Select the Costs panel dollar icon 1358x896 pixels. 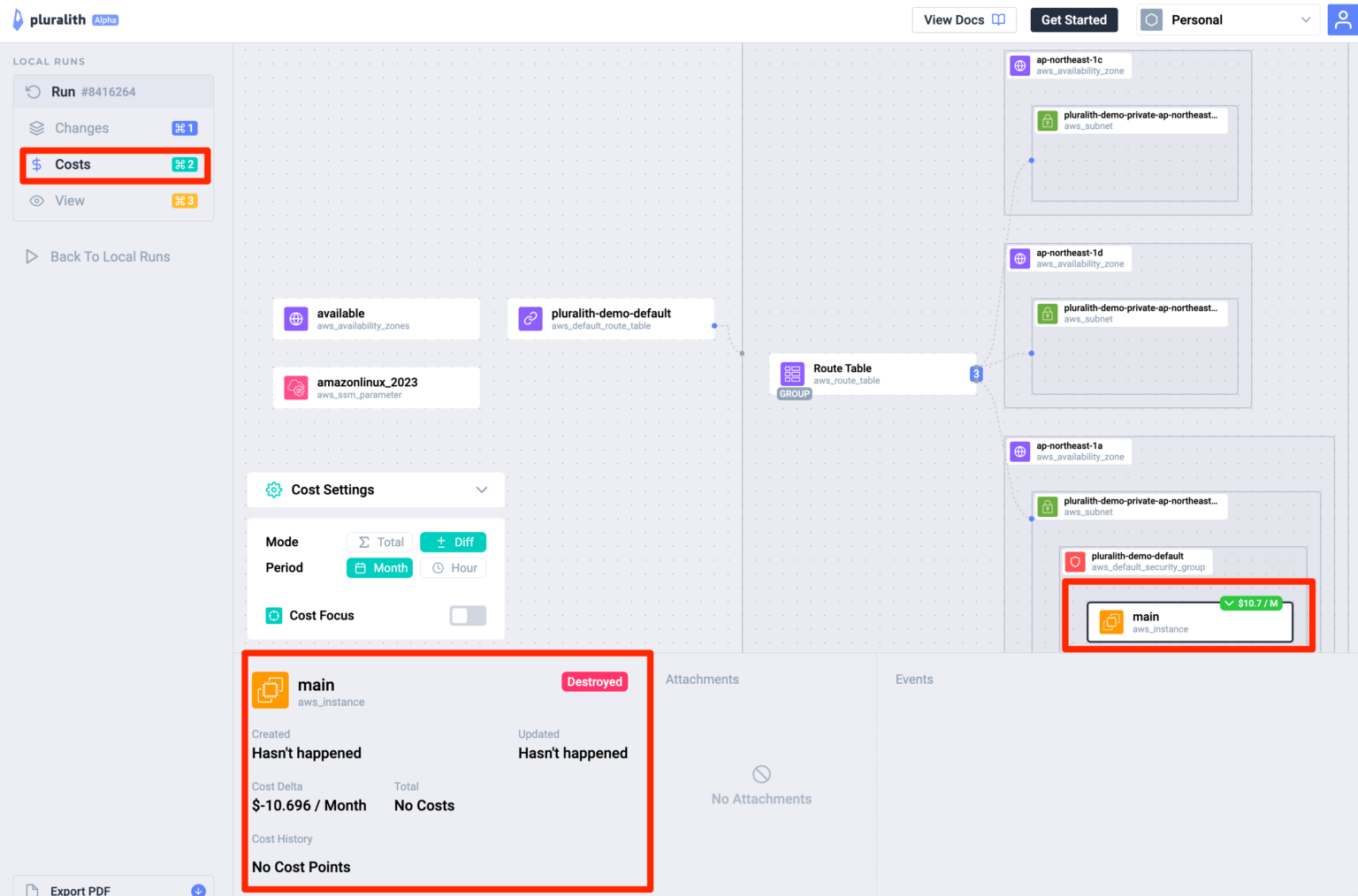point(36,164)
